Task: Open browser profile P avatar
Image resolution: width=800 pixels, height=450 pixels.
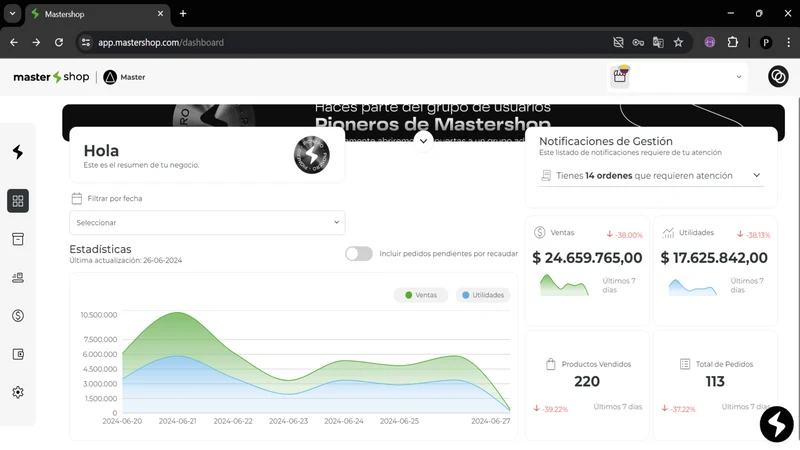Action: click(x=766, y=43)
